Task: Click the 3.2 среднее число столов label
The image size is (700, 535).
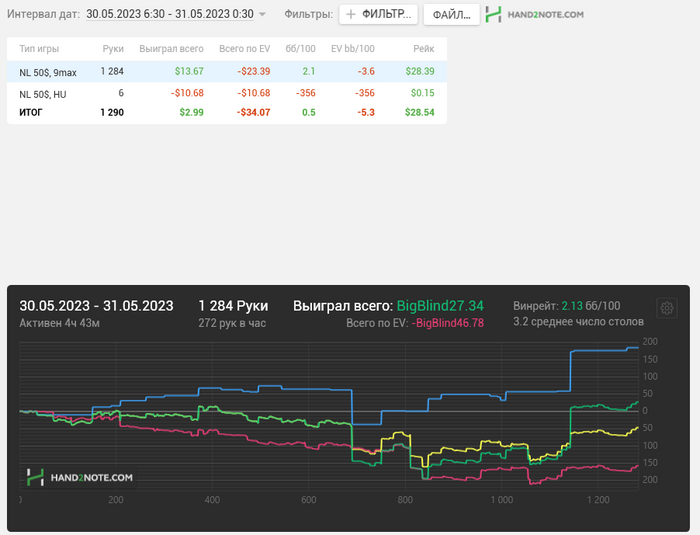Action: (579, 322)
